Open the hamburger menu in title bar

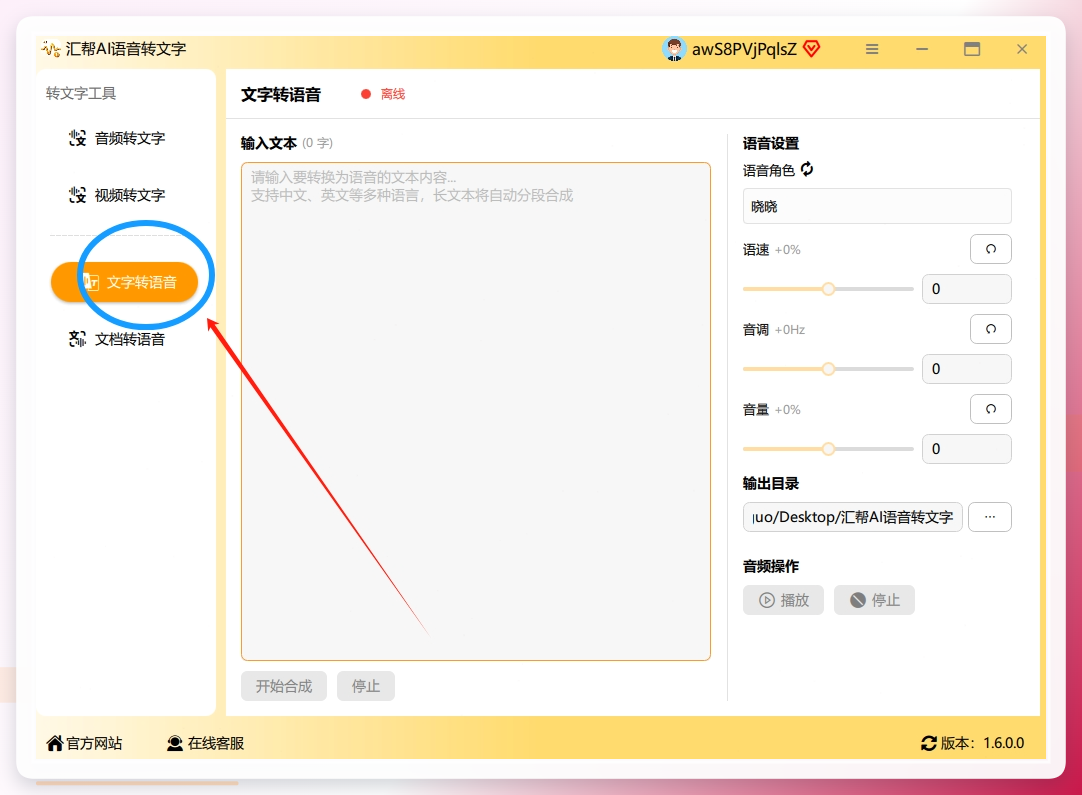(x=872, y=49)
